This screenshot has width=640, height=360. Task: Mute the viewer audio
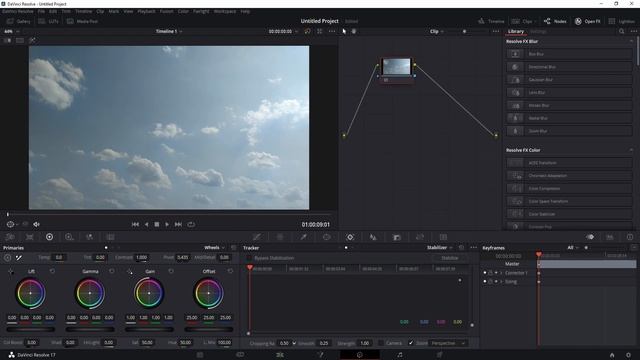[x=36, y=224]
